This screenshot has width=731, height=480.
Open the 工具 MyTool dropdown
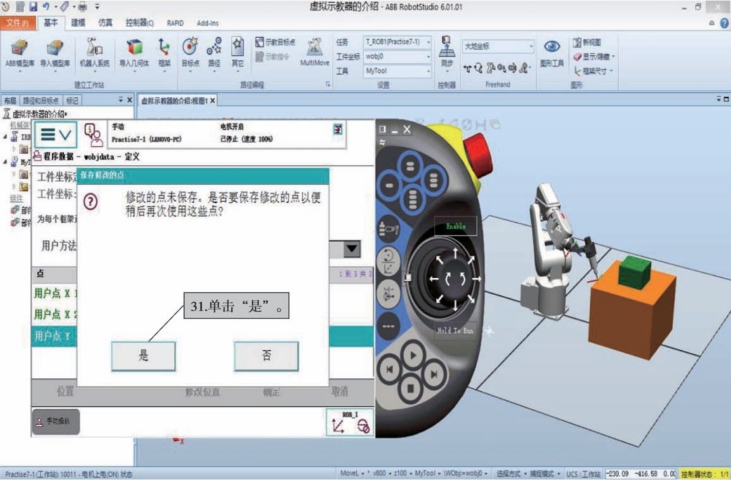point(397,71)
